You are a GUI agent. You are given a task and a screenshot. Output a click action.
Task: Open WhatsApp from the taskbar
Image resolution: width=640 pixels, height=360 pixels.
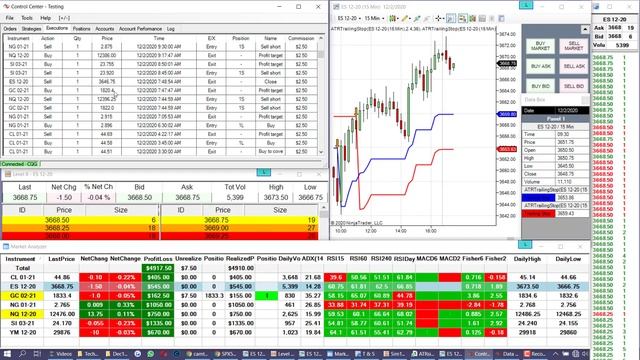click(151, 354)
